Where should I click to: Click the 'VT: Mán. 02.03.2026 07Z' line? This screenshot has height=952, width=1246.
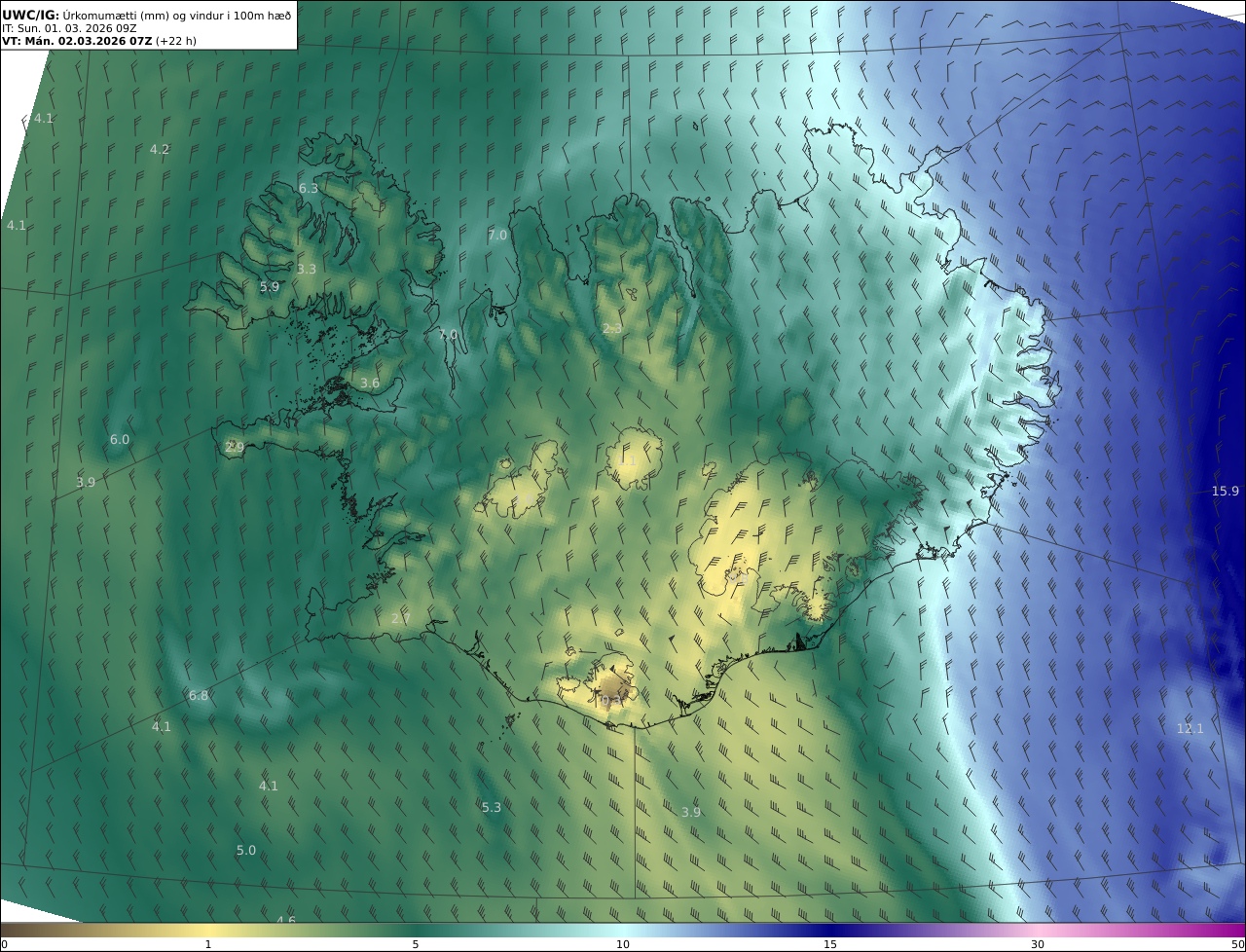[76, 41]
